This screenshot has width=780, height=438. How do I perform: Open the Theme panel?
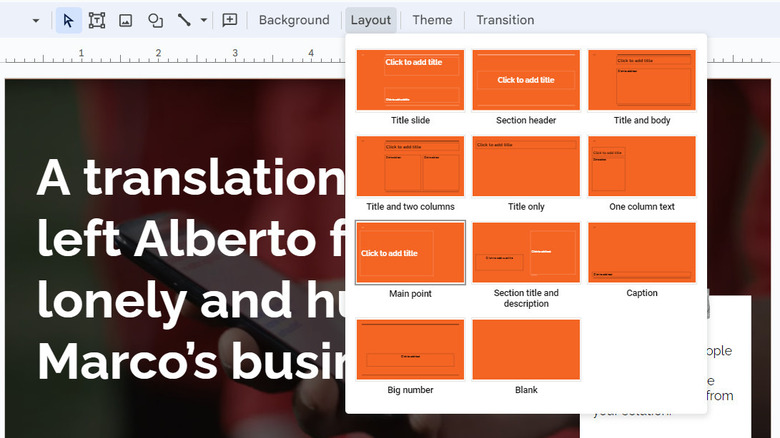[x=432, y=20]
